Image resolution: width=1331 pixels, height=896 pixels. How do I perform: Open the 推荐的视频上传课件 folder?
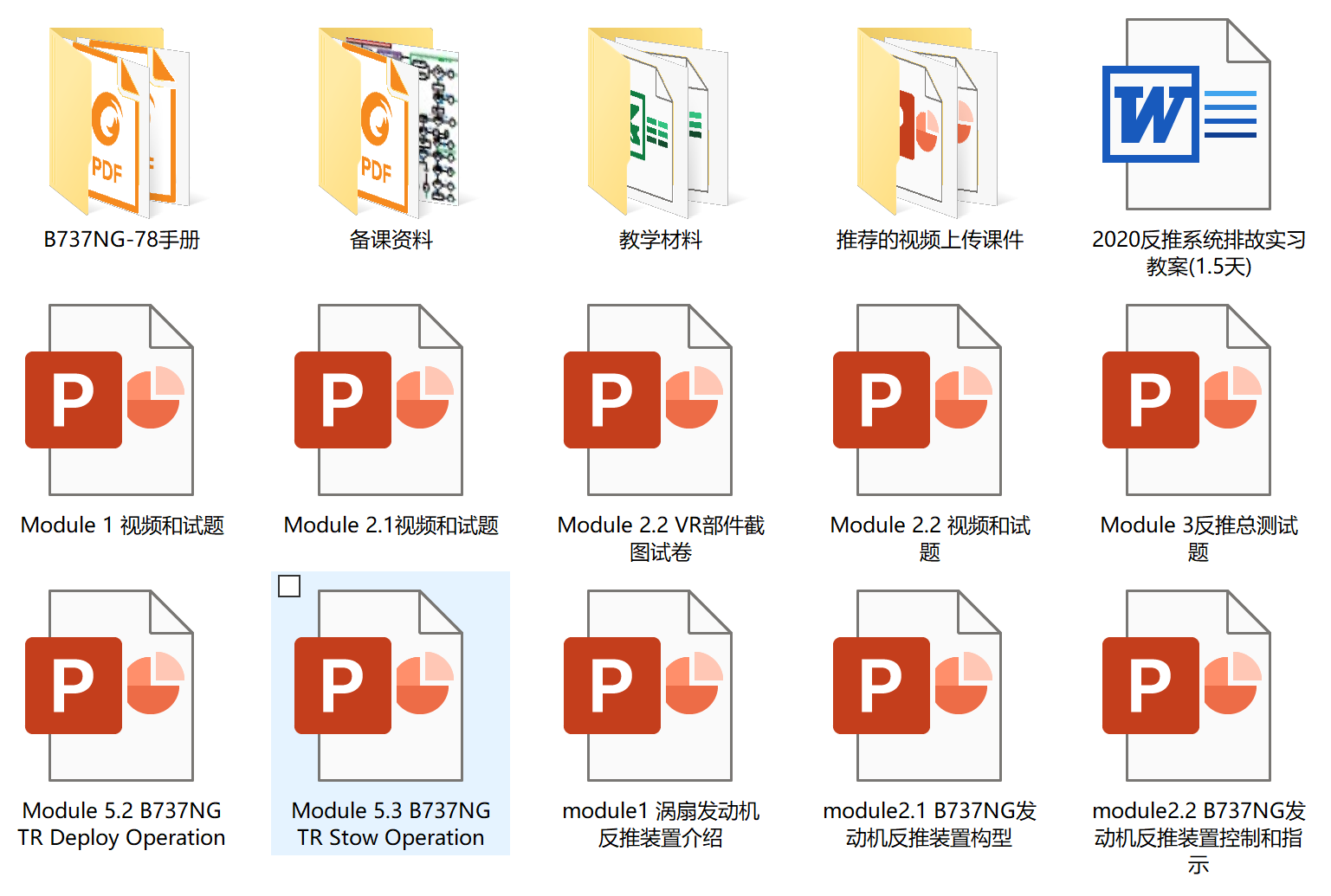pyautogui.click(x=929, y=121)
